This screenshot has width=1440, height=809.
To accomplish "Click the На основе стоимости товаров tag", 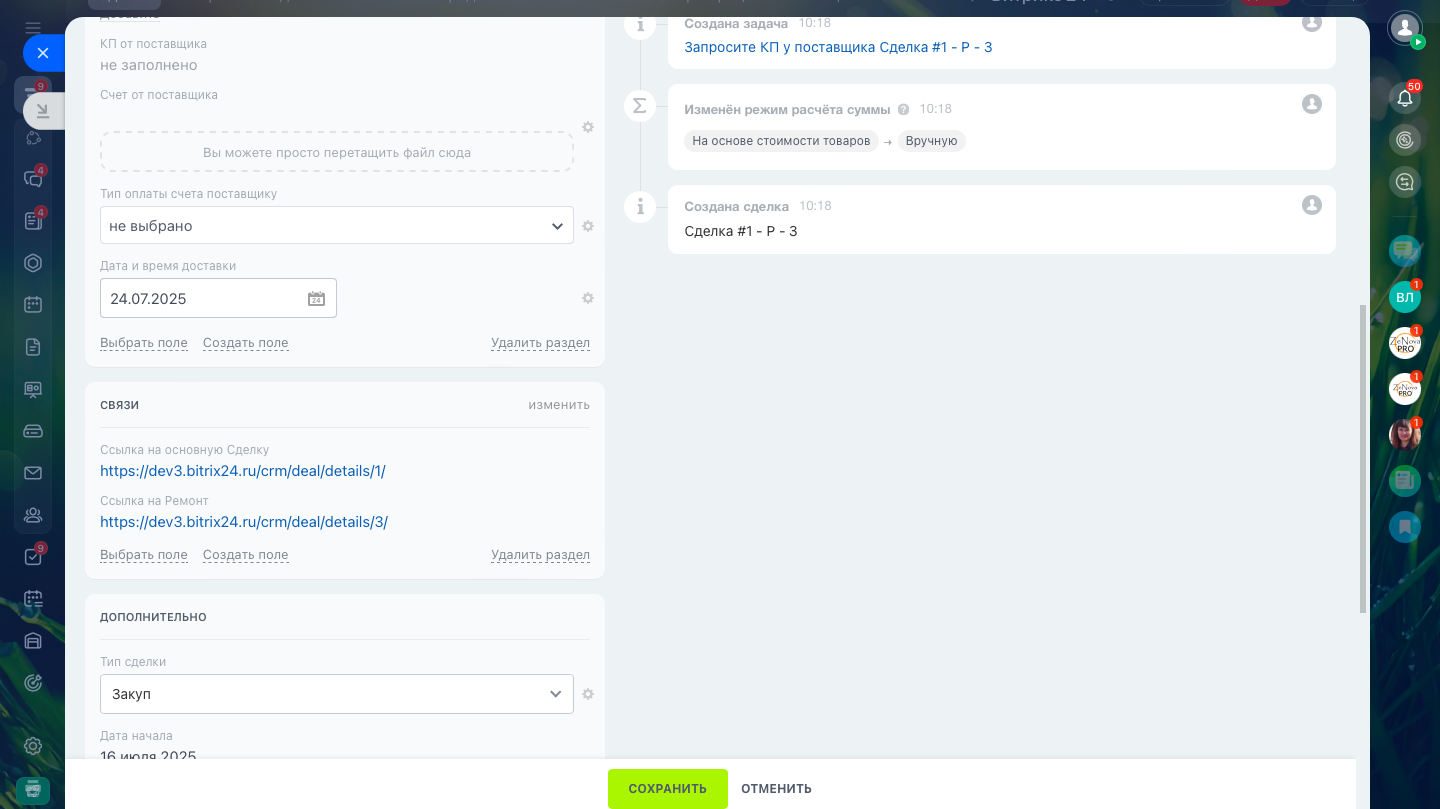I will (781, 141).
